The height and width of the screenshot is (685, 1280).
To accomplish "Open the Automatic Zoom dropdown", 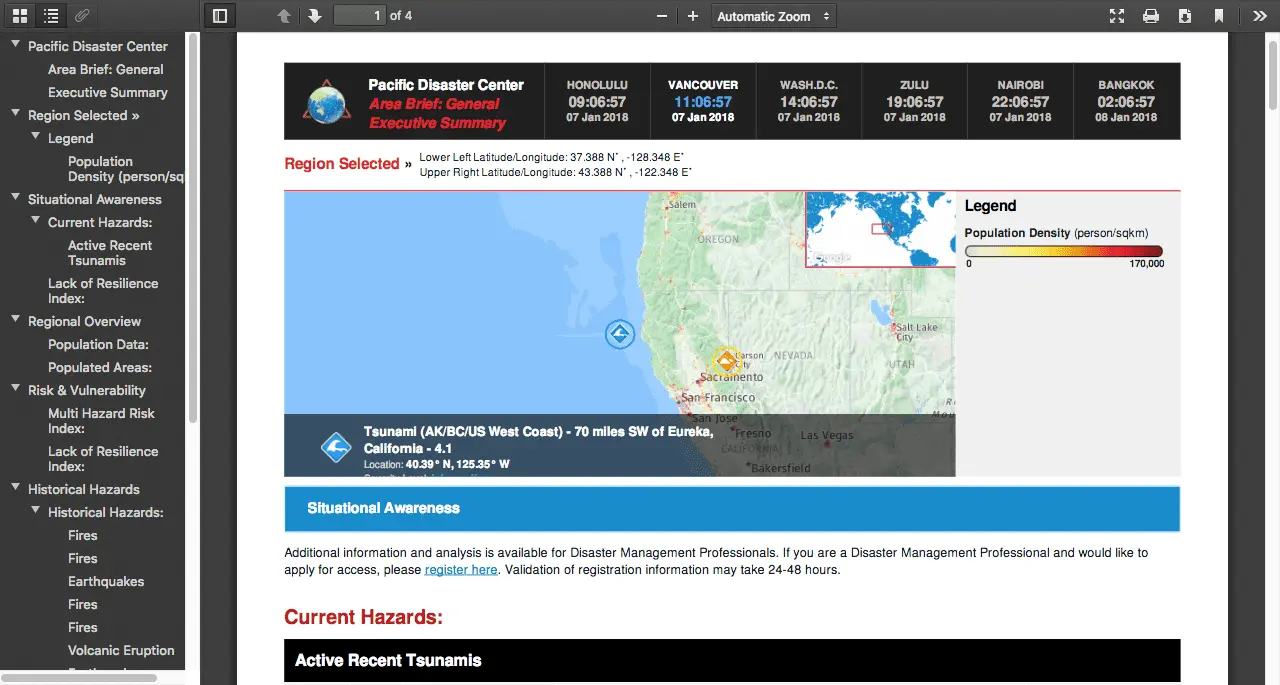I will click(x=773, y=16).
